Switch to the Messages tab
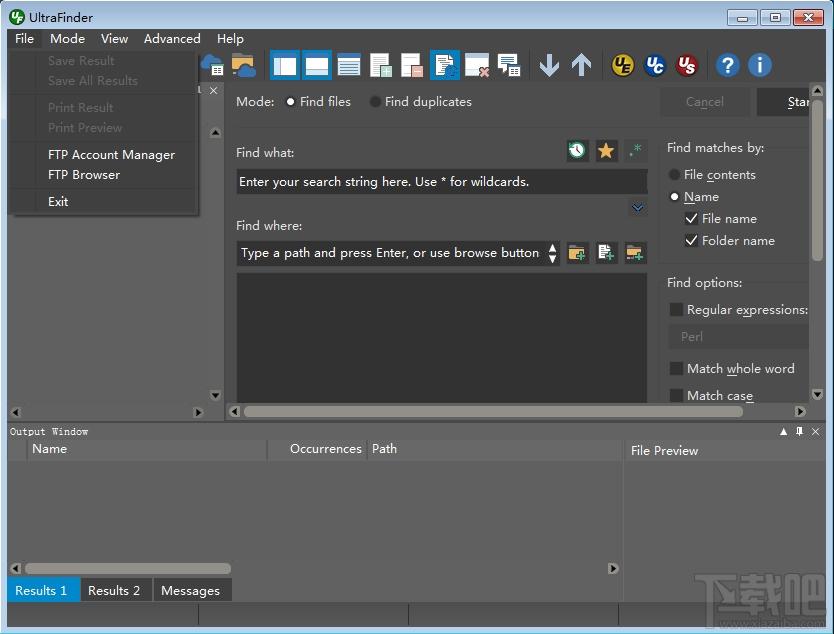 [x=190, y=590]
